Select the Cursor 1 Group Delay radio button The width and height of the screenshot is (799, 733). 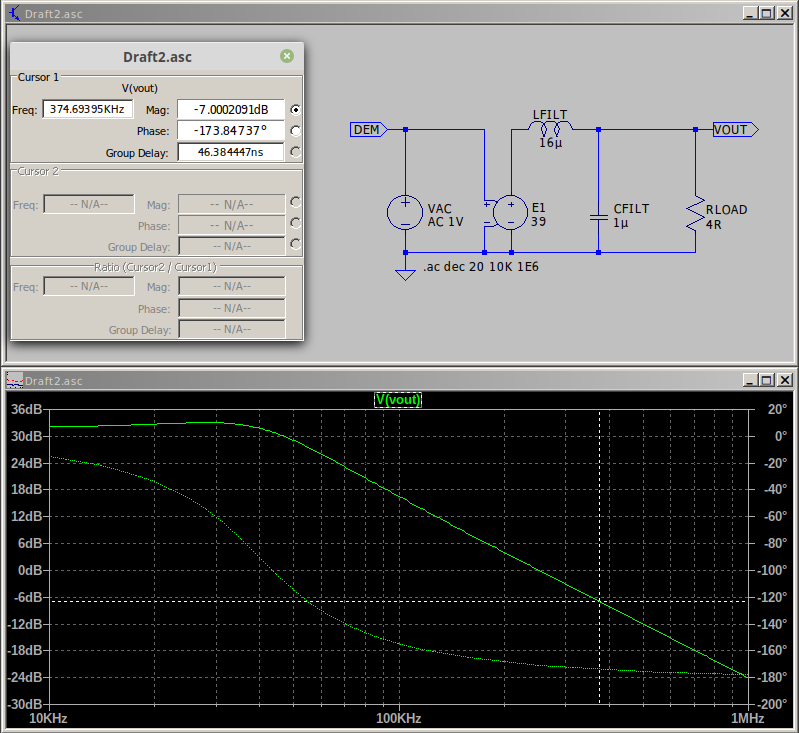point(296,152)
